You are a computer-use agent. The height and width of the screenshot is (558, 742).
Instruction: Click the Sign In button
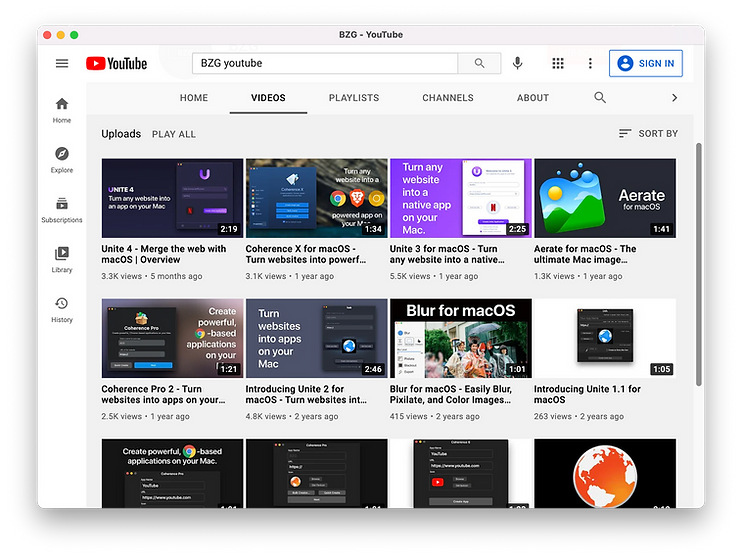click(646, 63)
